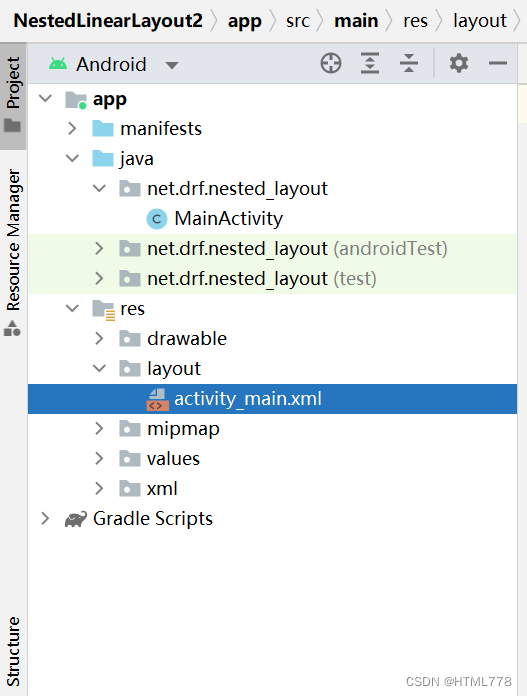527x696 pixels.
Task: Click the drawable folder icon
Action: click(x=130, y=338)
